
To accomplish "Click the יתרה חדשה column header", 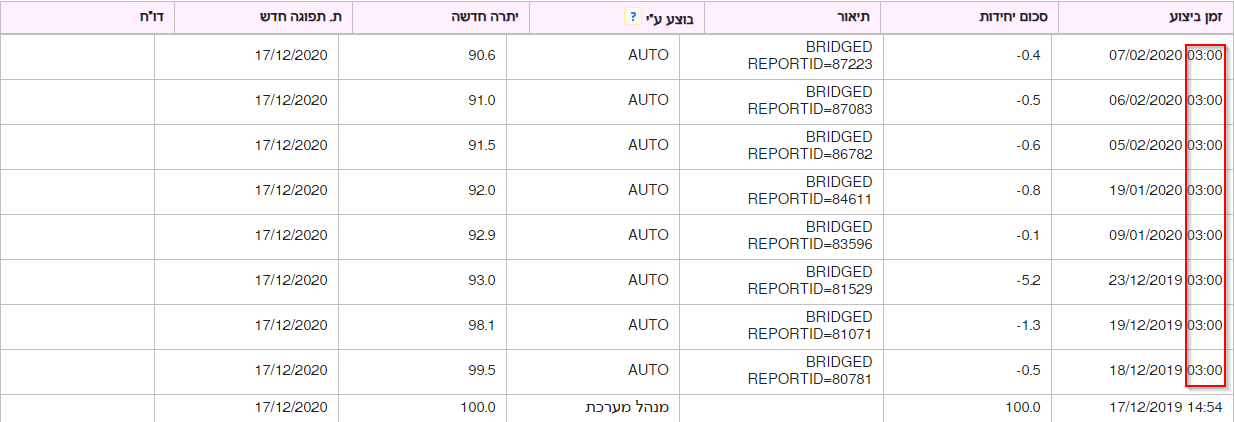I will [441, 17].
